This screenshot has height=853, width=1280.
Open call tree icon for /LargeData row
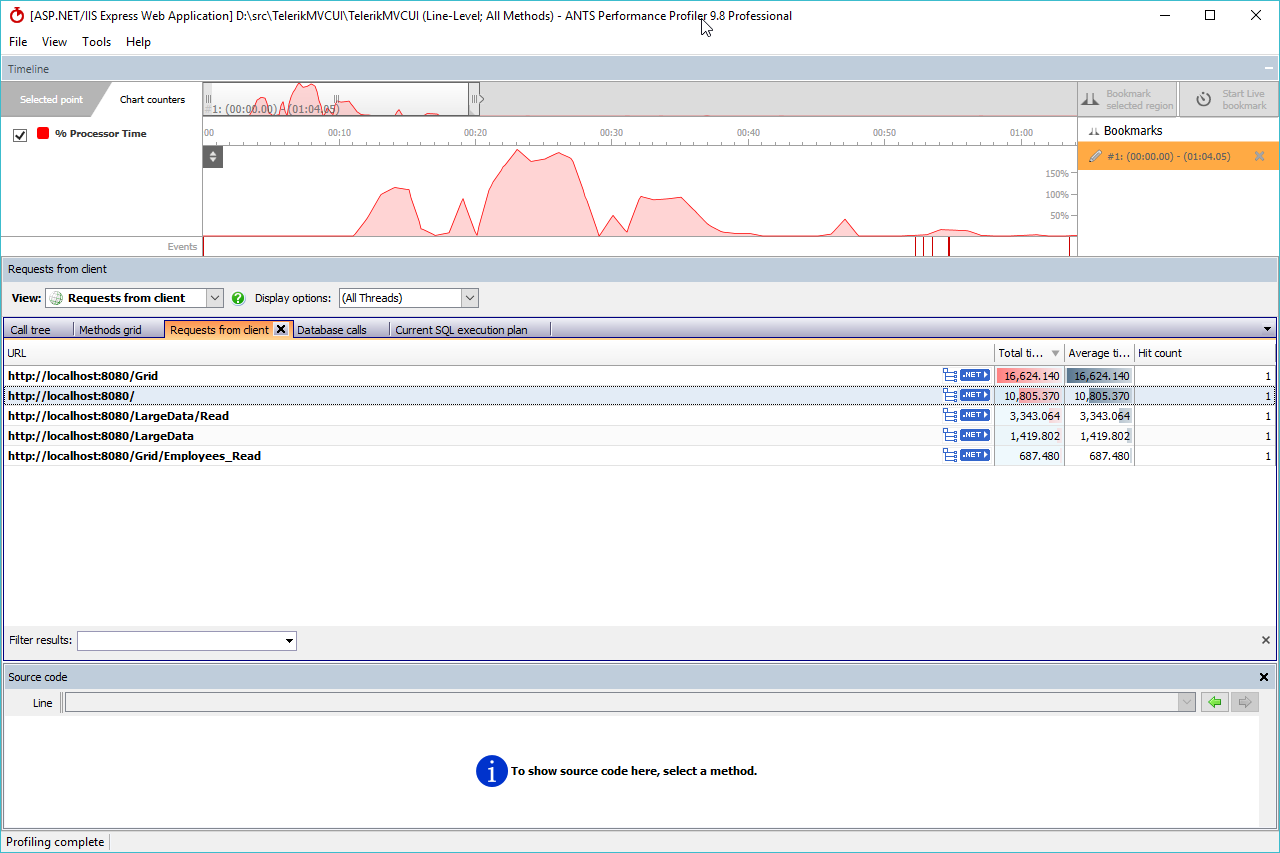click(950, 435)
